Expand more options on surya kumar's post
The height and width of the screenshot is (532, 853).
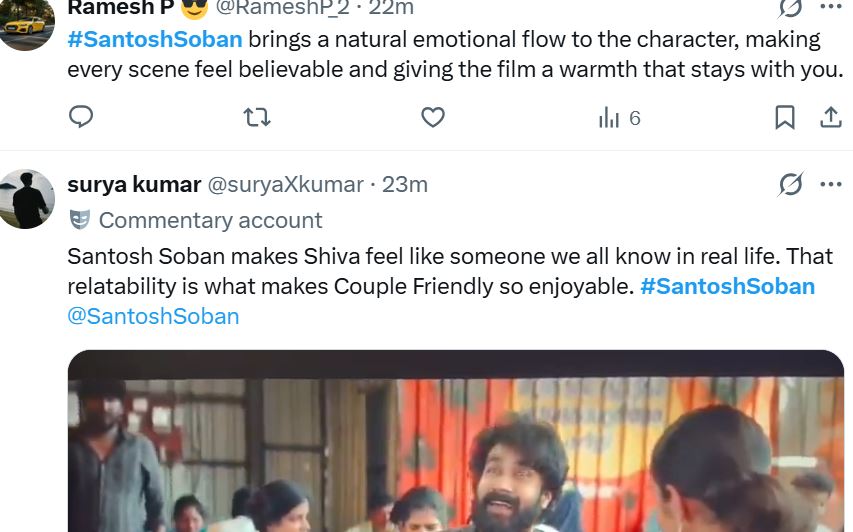(830, 184)
